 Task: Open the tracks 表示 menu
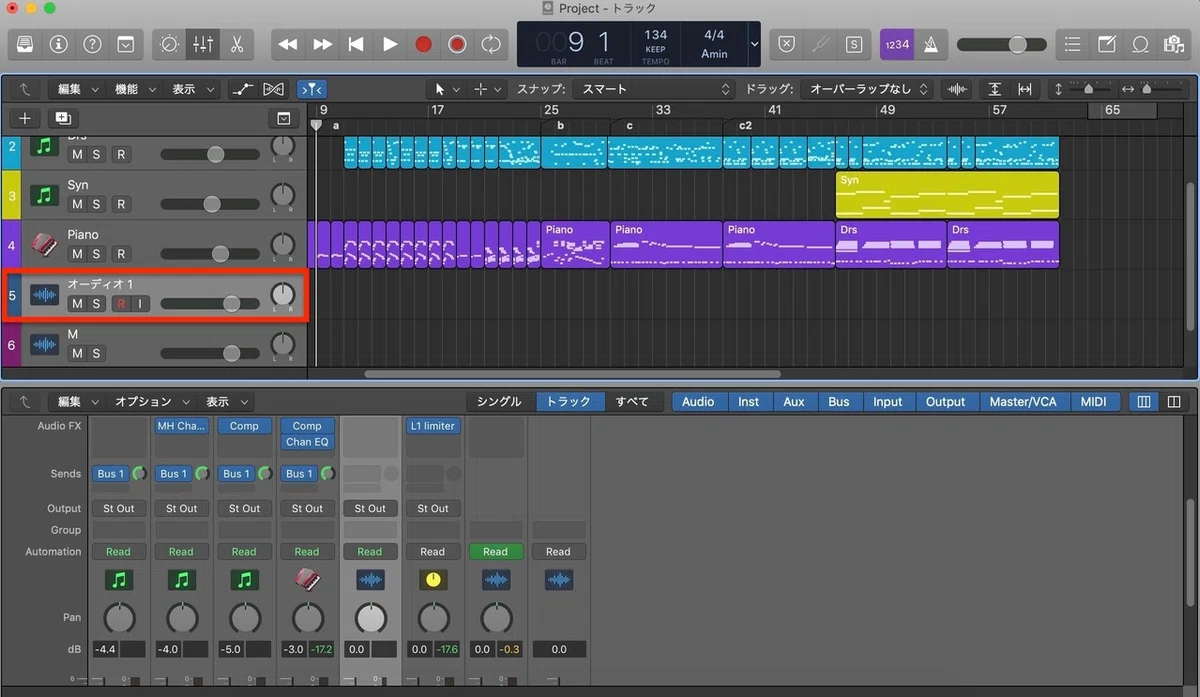(x=192, y=89)
